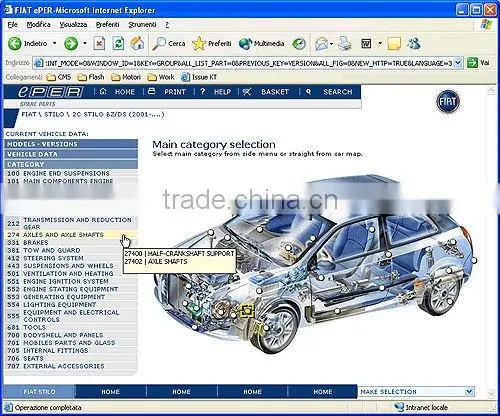This screenshot has width=500, height=416.
Task: Click the green Indietro back arrow icon
Action: 14,44
